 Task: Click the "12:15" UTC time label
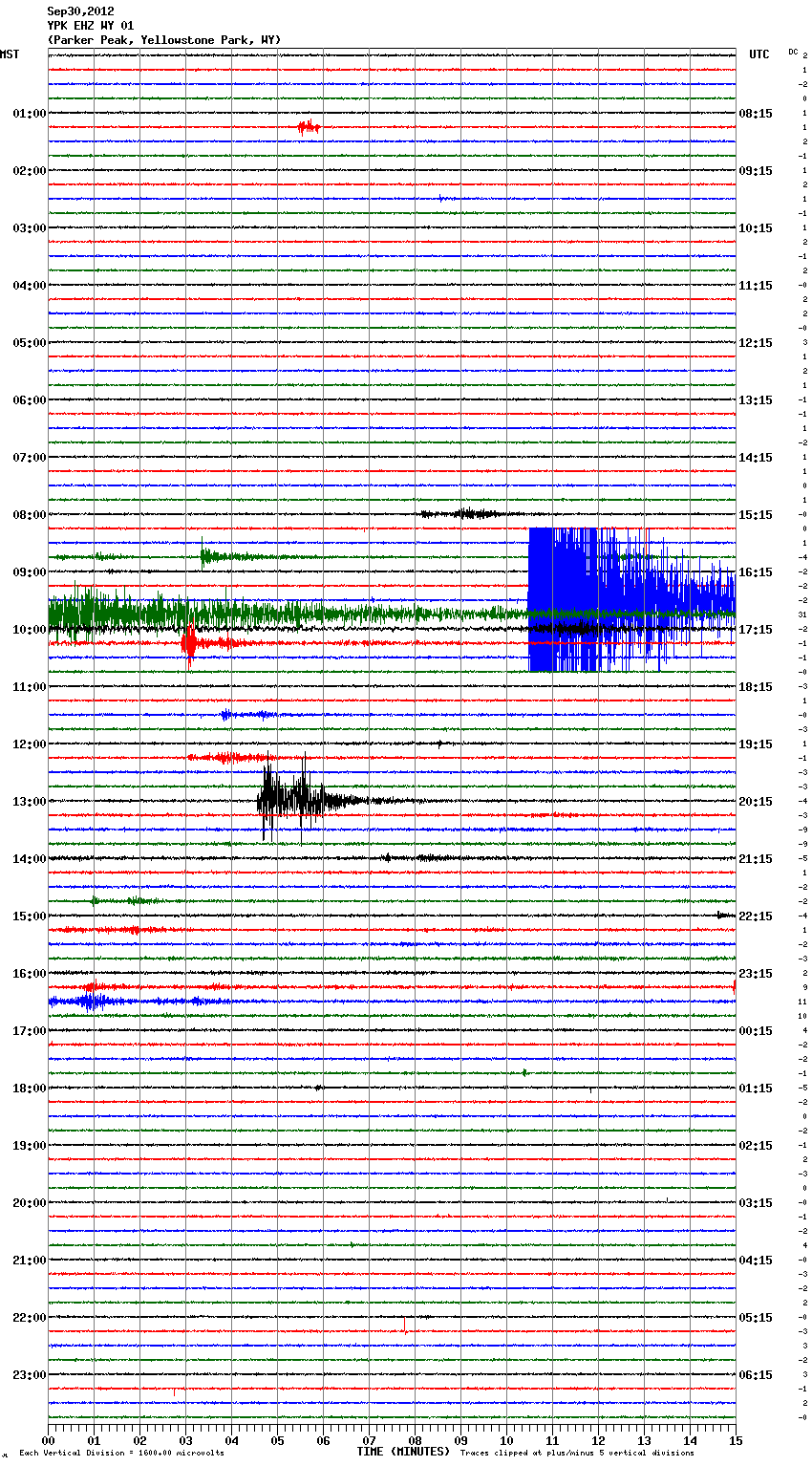click(756, 343)
